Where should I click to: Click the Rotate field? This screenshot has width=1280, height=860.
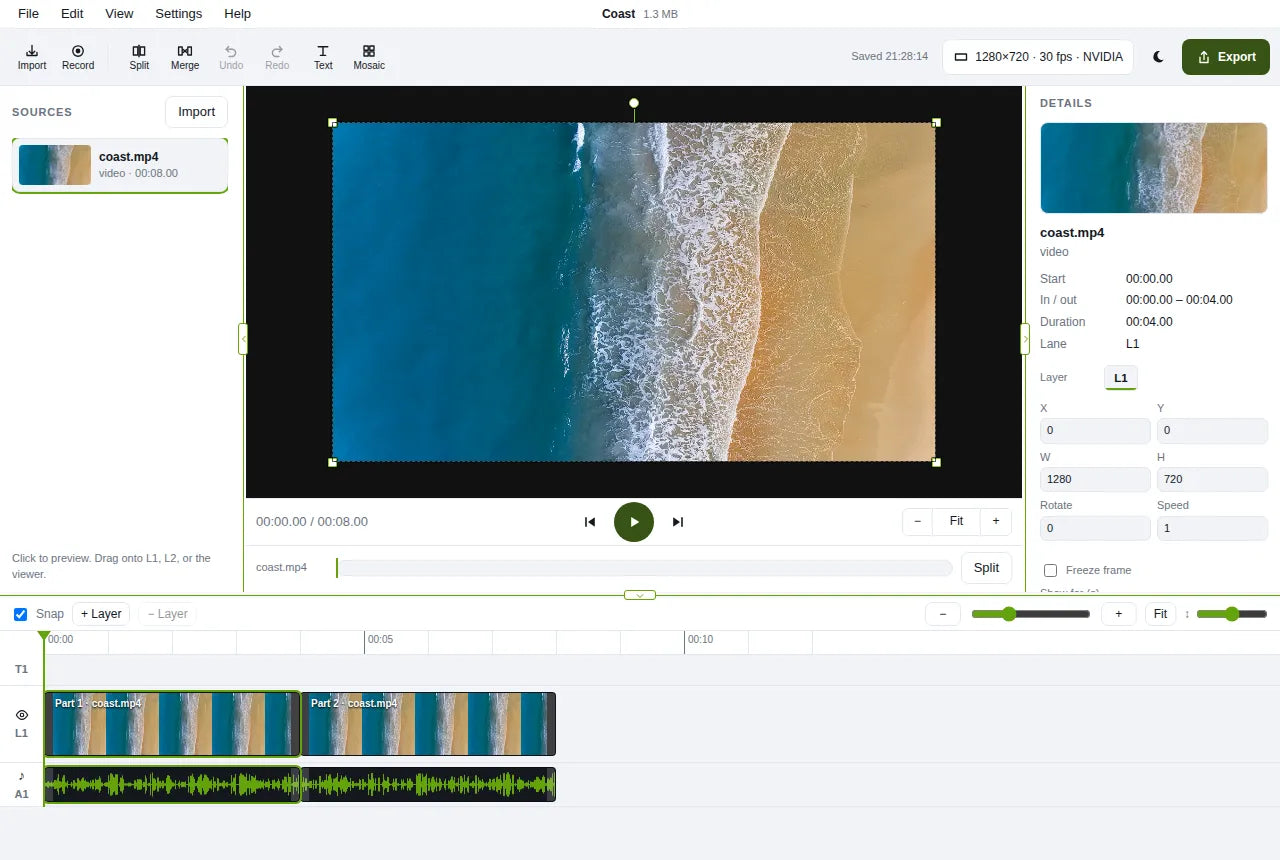(1095, 528)
